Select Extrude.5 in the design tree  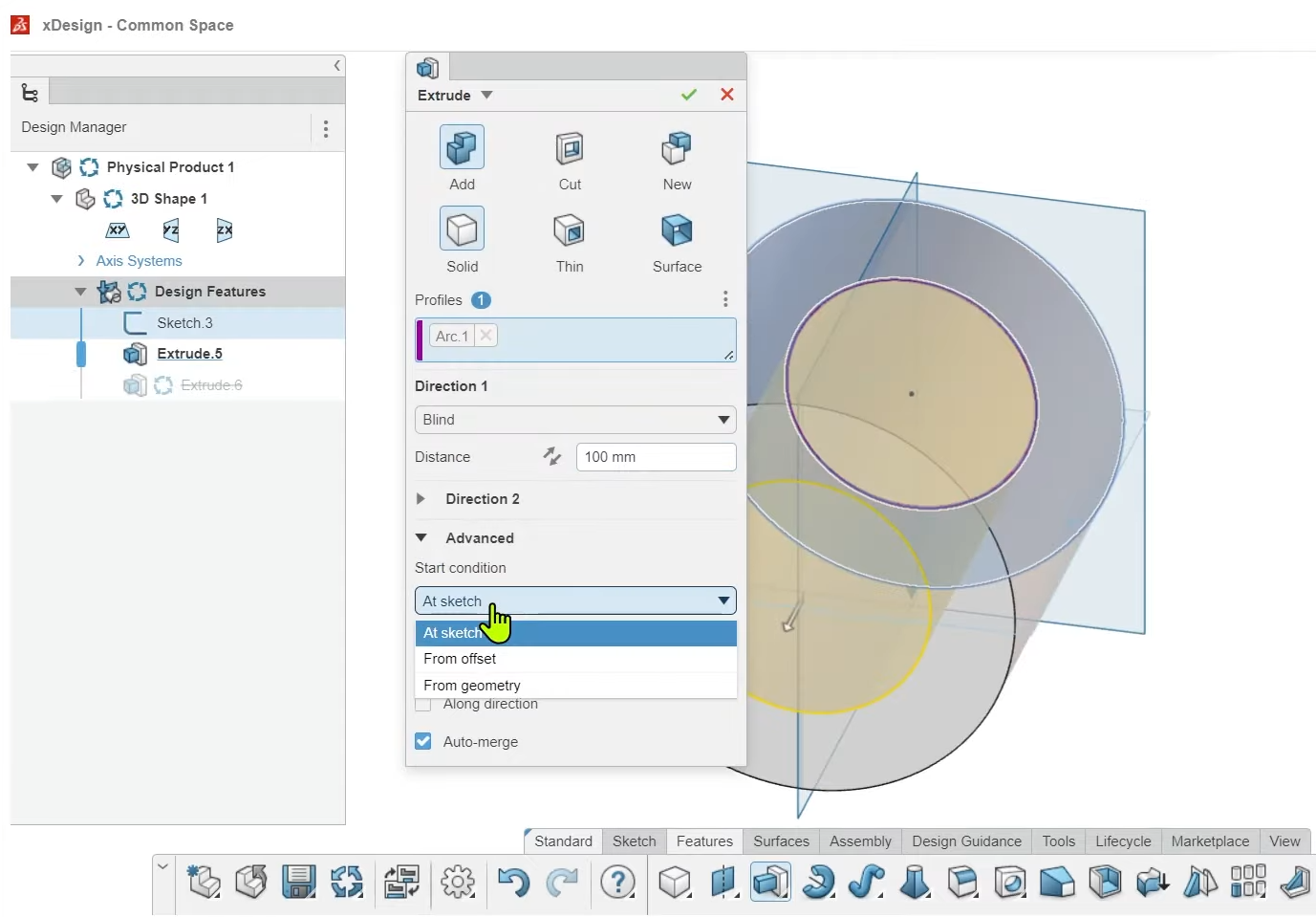189,353
